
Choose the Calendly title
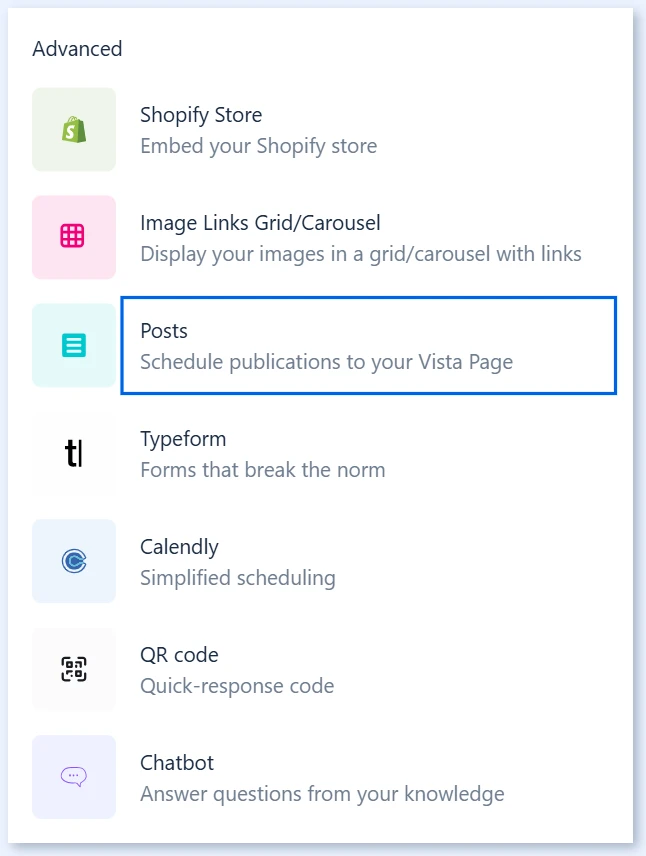point(179,547)
